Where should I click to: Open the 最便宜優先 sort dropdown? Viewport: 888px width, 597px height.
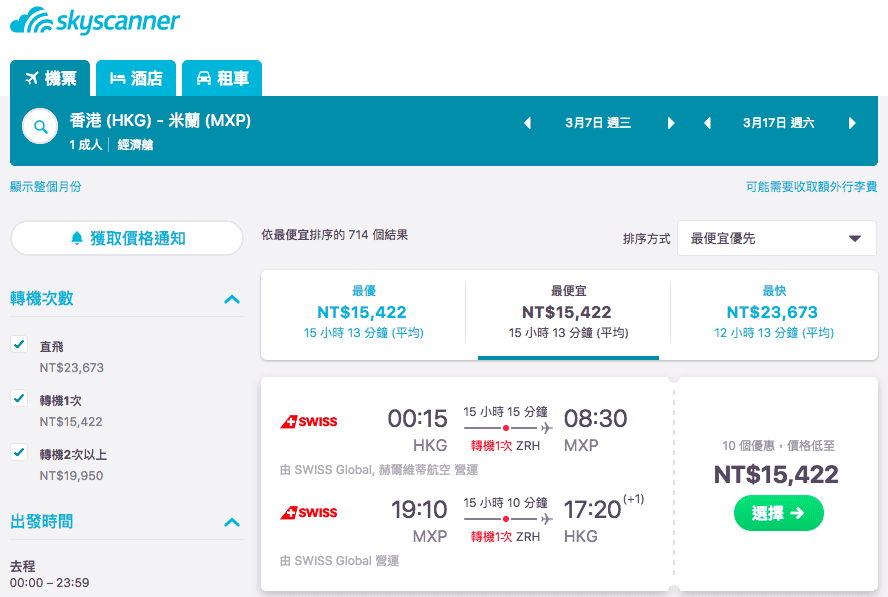[776, 238]
